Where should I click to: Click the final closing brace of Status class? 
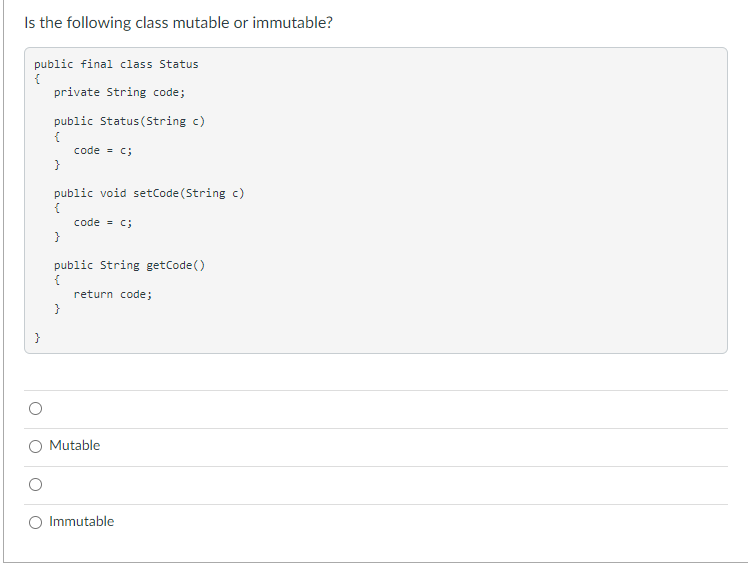37,338
